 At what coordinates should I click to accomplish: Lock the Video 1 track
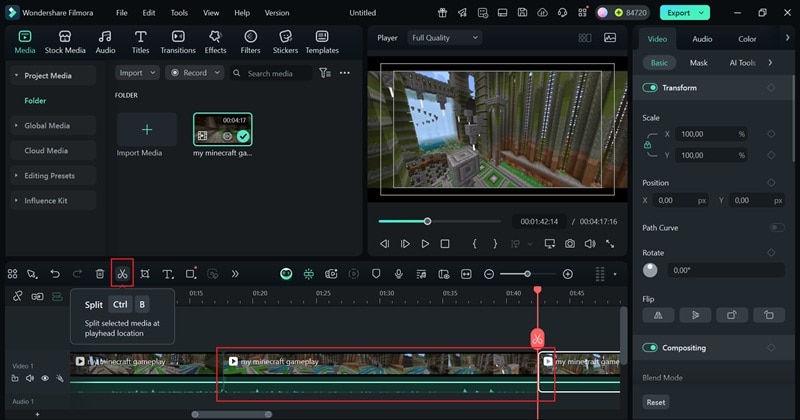pos(15,378)
